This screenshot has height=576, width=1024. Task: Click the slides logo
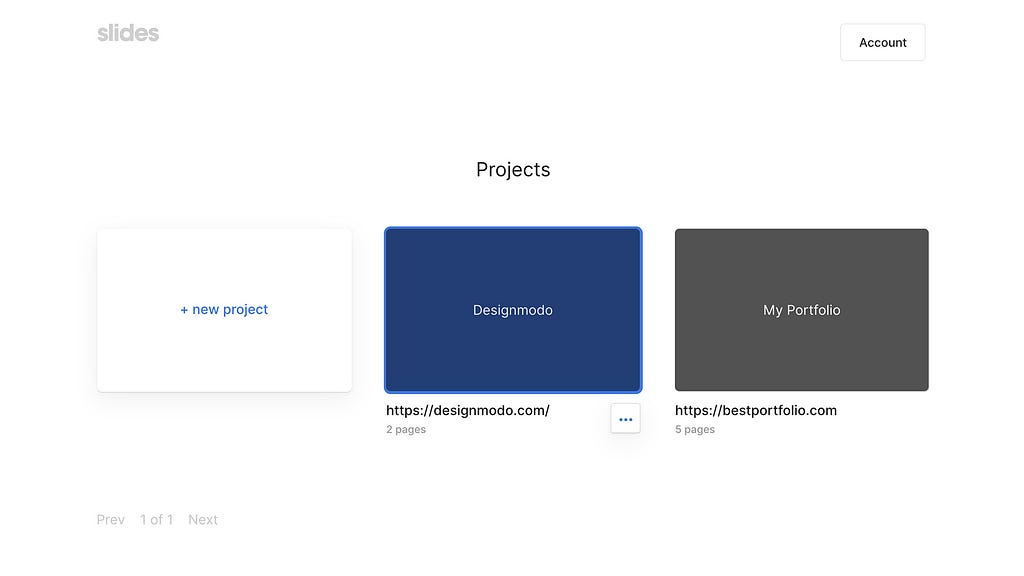click(x=128, y=33)
